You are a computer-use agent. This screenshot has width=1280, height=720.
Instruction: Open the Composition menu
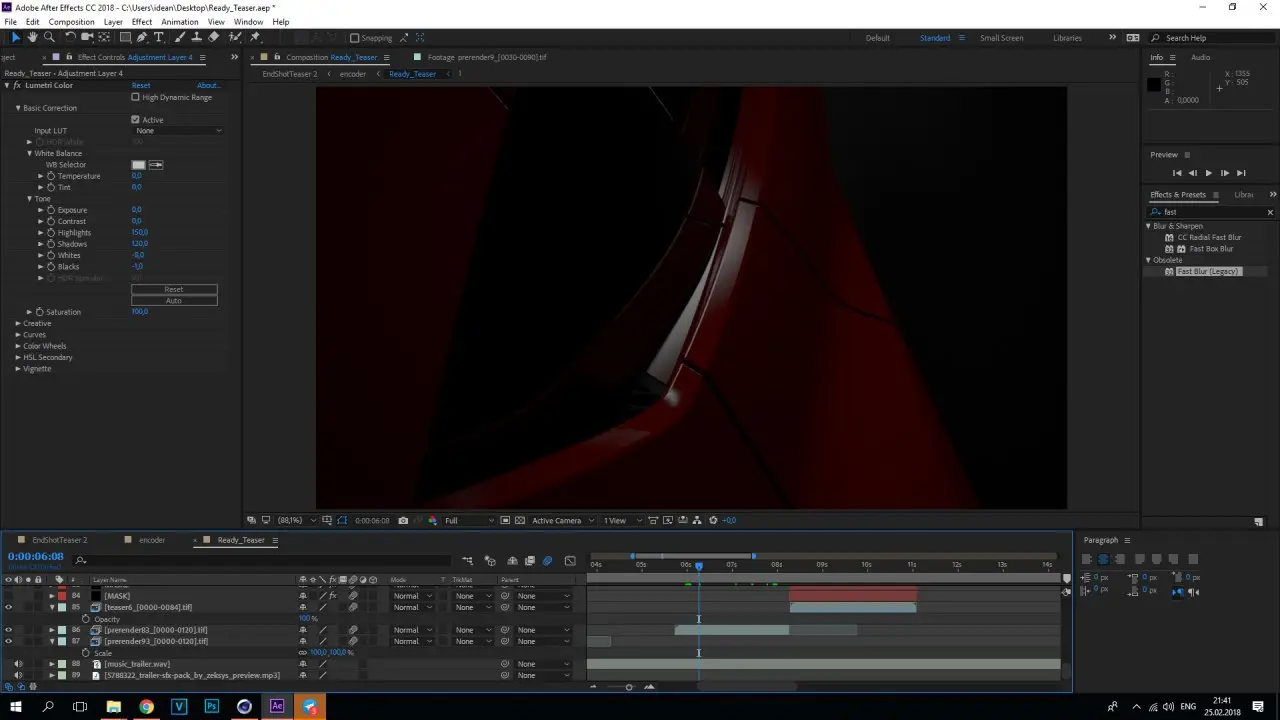[71, 22]
